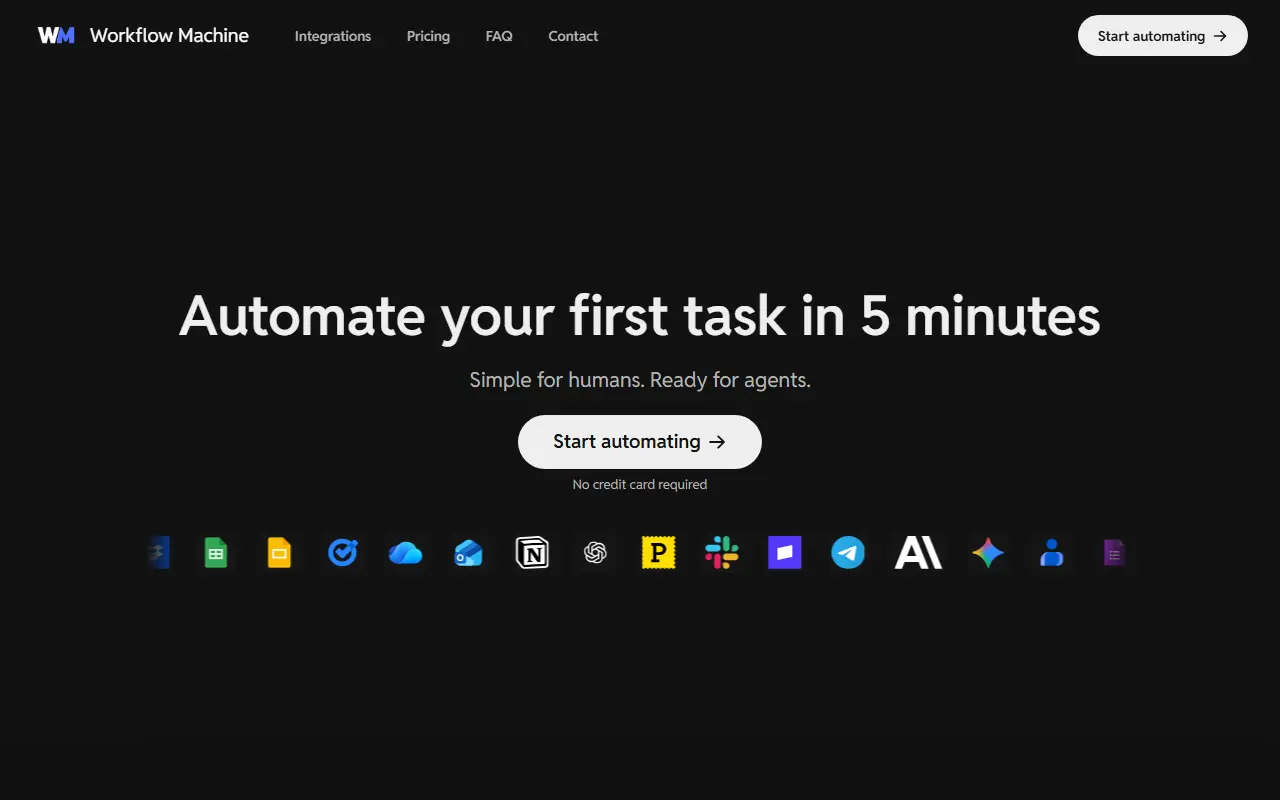Image resolution: width=1280 pixels, height=800 pixels.
Task: Click the Slack integration icon
Action: (721, 553)
